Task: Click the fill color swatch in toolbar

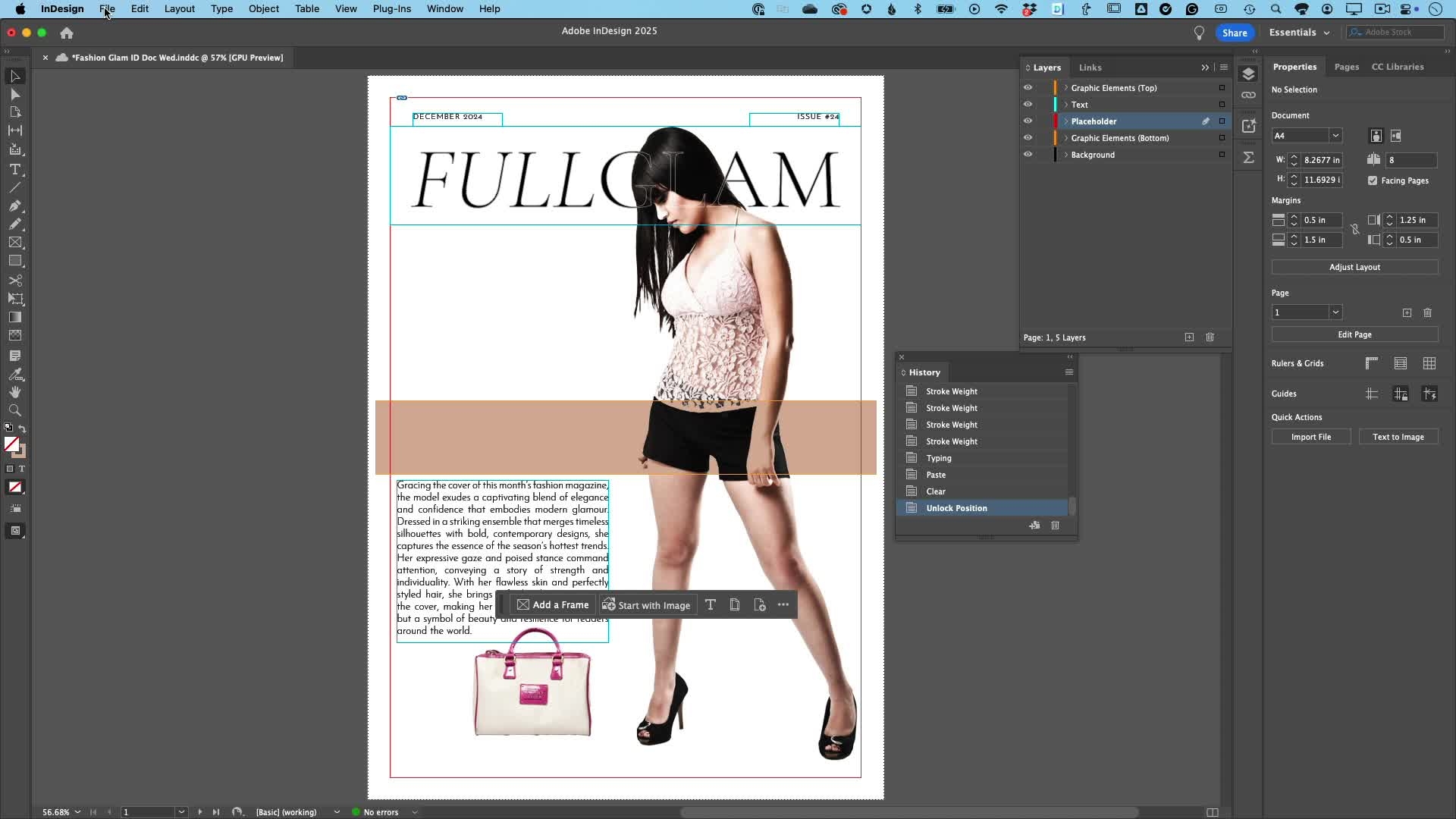Action: (x=11, y=445)
